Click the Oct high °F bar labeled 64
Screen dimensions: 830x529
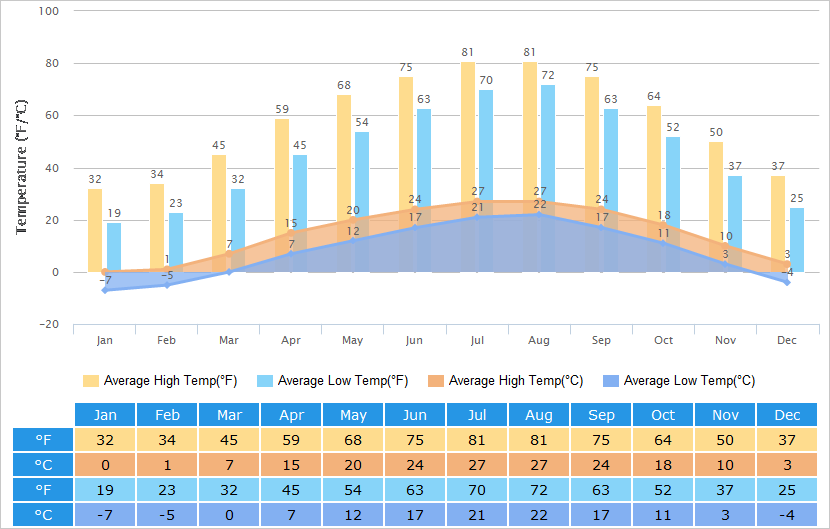(x=654, y=189)
